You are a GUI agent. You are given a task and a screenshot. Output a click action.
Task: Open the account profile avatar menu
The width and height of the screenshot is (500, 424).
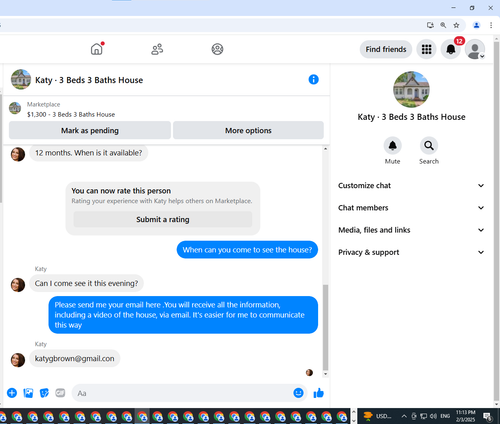click(x=475, y=49)
